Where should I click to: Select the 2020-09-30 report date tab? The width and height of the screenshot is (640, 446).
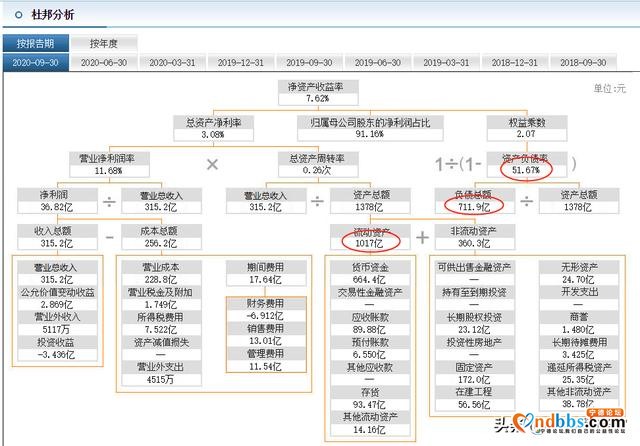(x=36, y=62)
